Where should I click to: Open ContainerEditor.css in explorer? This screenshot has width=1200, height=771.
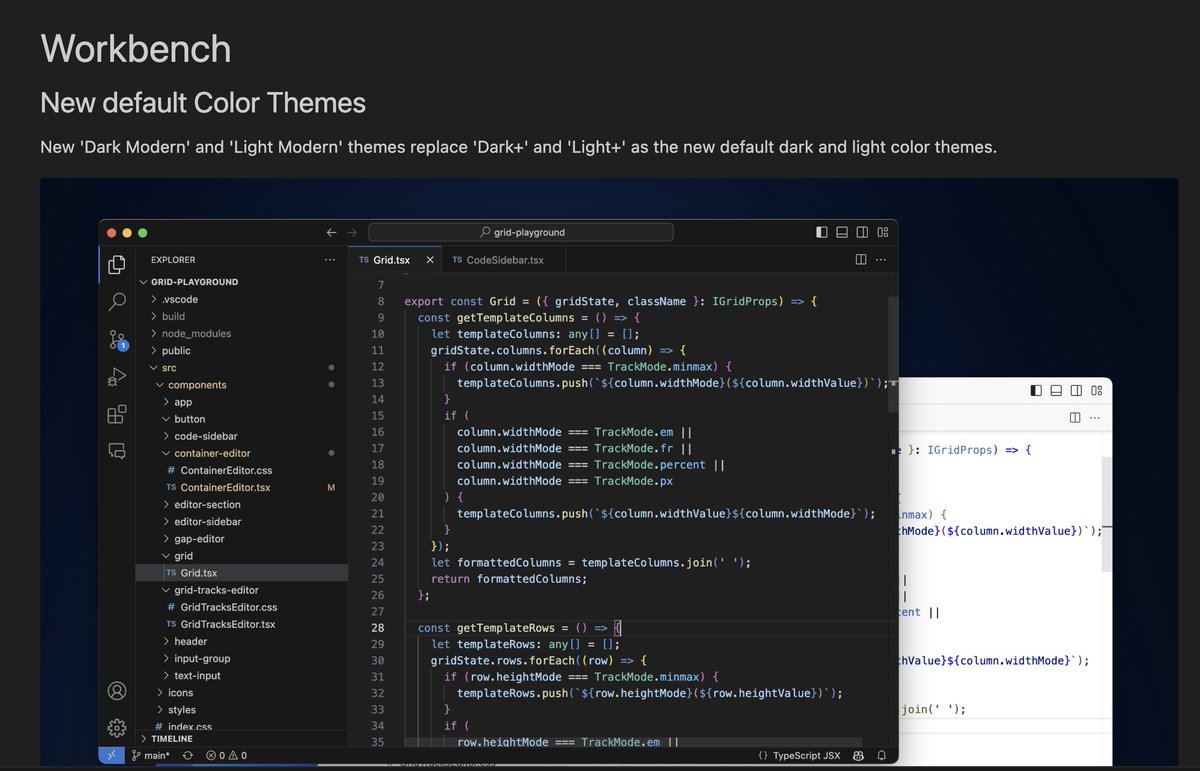pos(241,470)
